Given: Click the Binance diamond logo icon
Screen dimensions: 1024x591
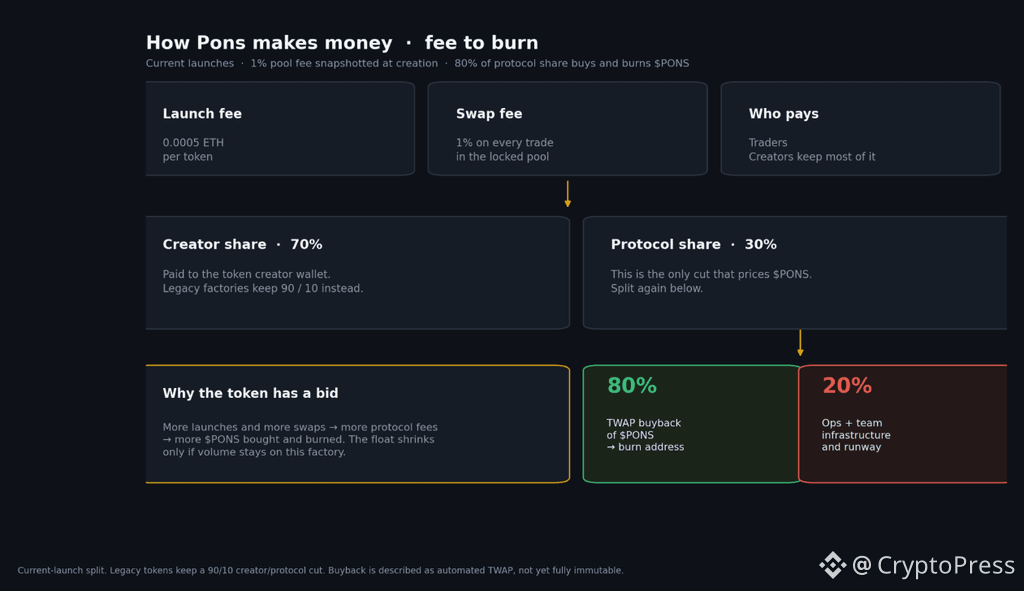Looking at the screenshot, I should click(833, 565).
